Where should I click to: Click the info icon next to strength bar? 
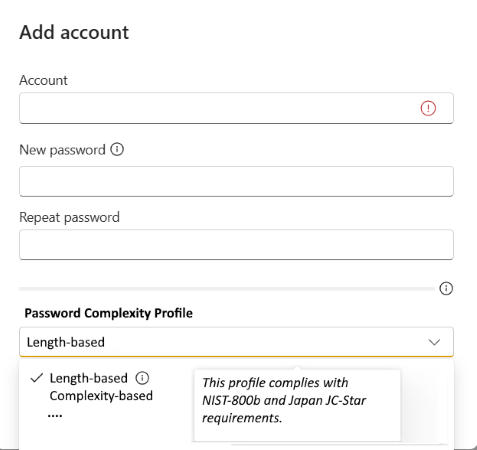pos(446,288)
